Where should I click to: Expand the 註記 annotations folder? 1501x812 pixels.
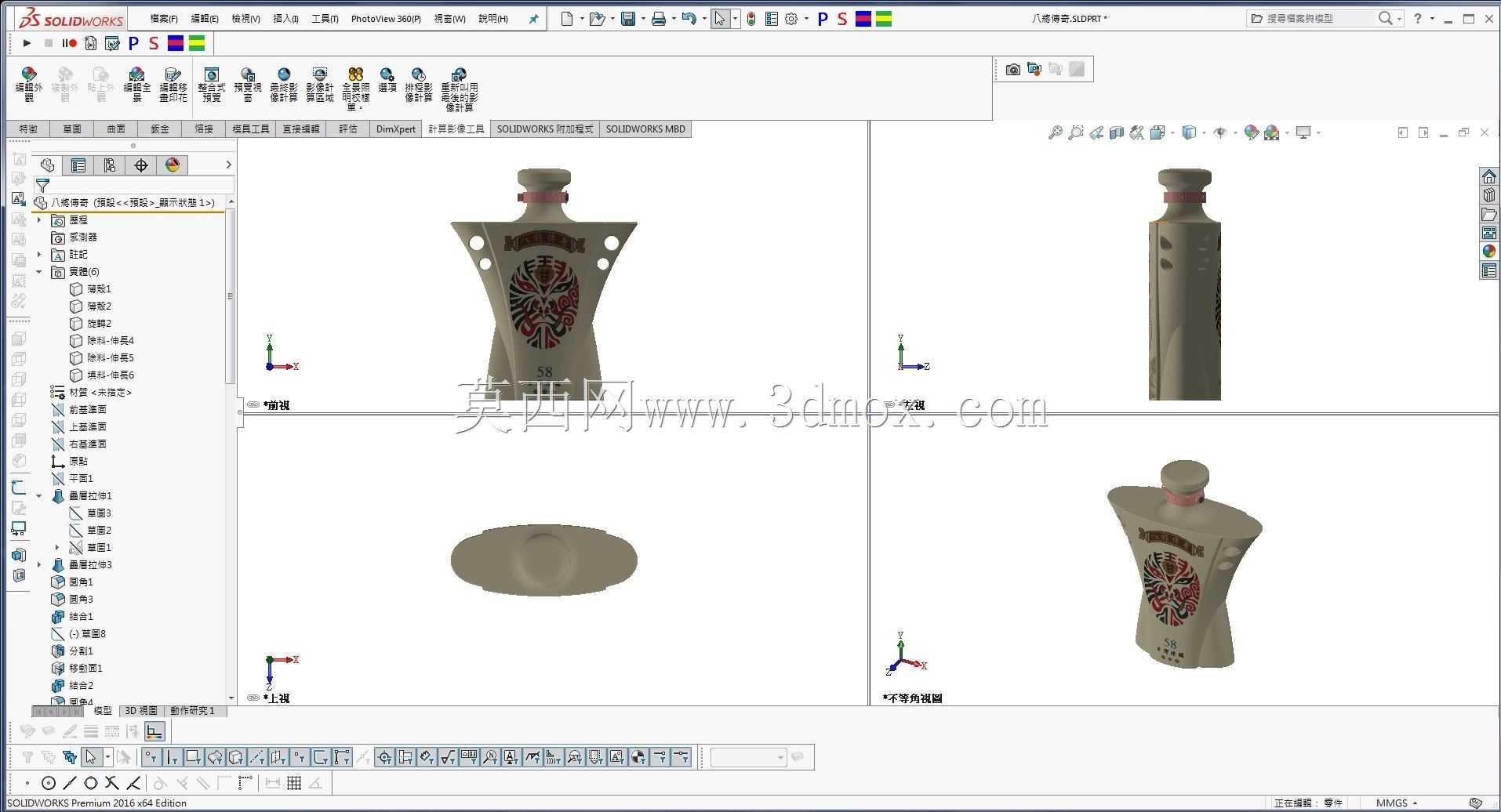(39, 255)
